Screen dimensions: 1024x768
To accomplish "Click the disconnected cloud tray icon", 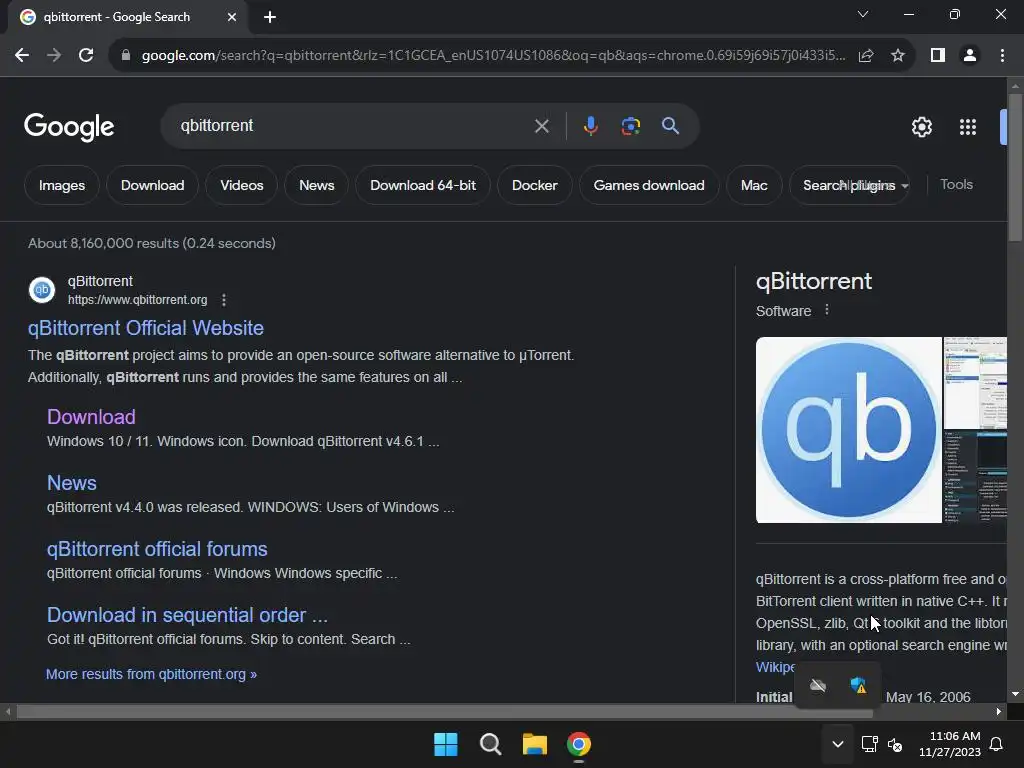I will [818, 685].
